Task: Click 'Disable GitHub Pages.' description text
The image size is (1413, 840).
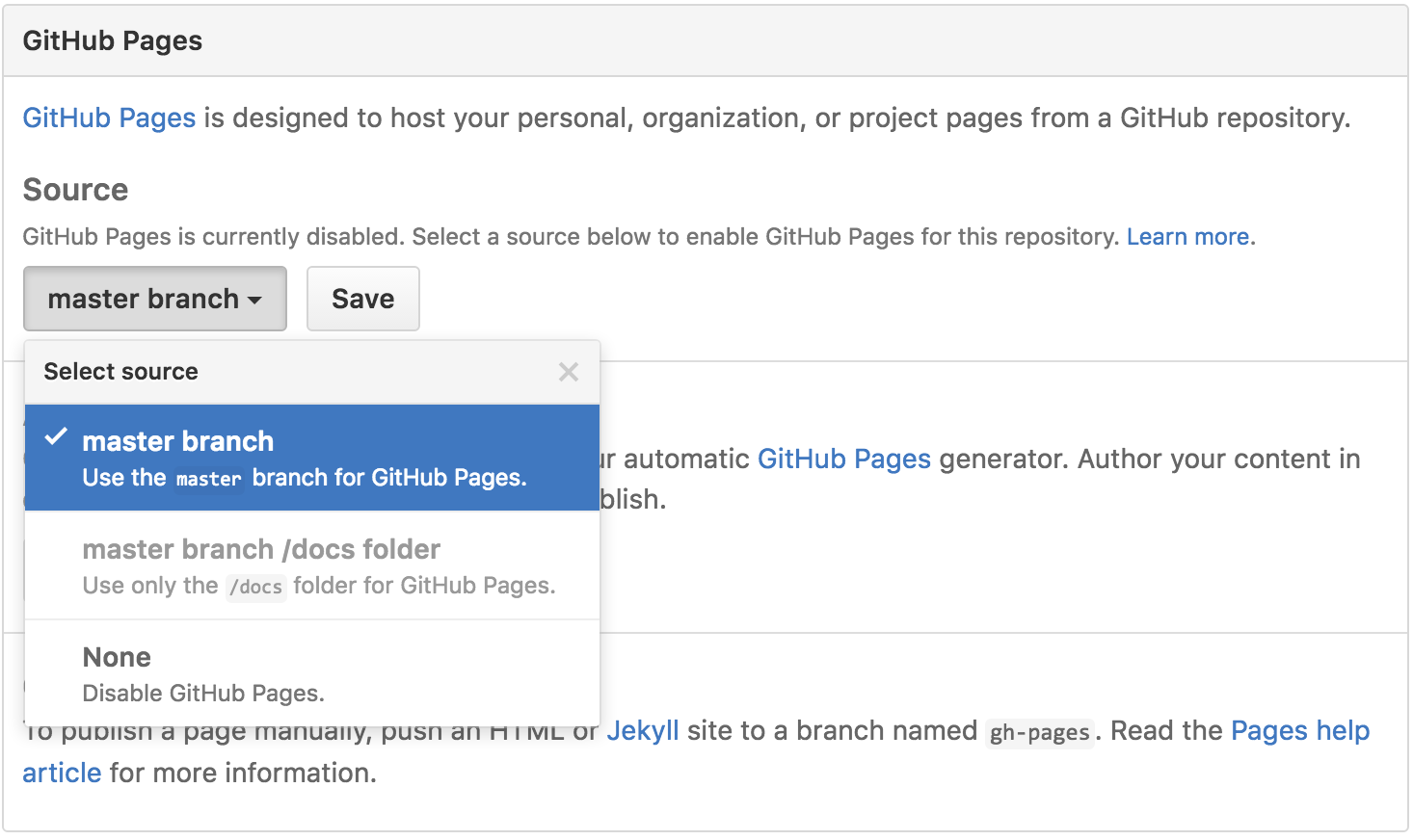Action: point(203,694)
